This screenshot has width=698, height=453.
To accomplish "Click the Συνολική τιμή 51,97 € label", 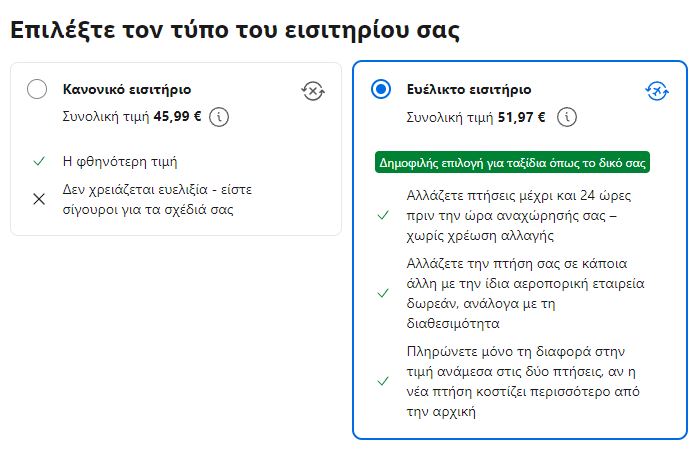I will click(475, 117).
